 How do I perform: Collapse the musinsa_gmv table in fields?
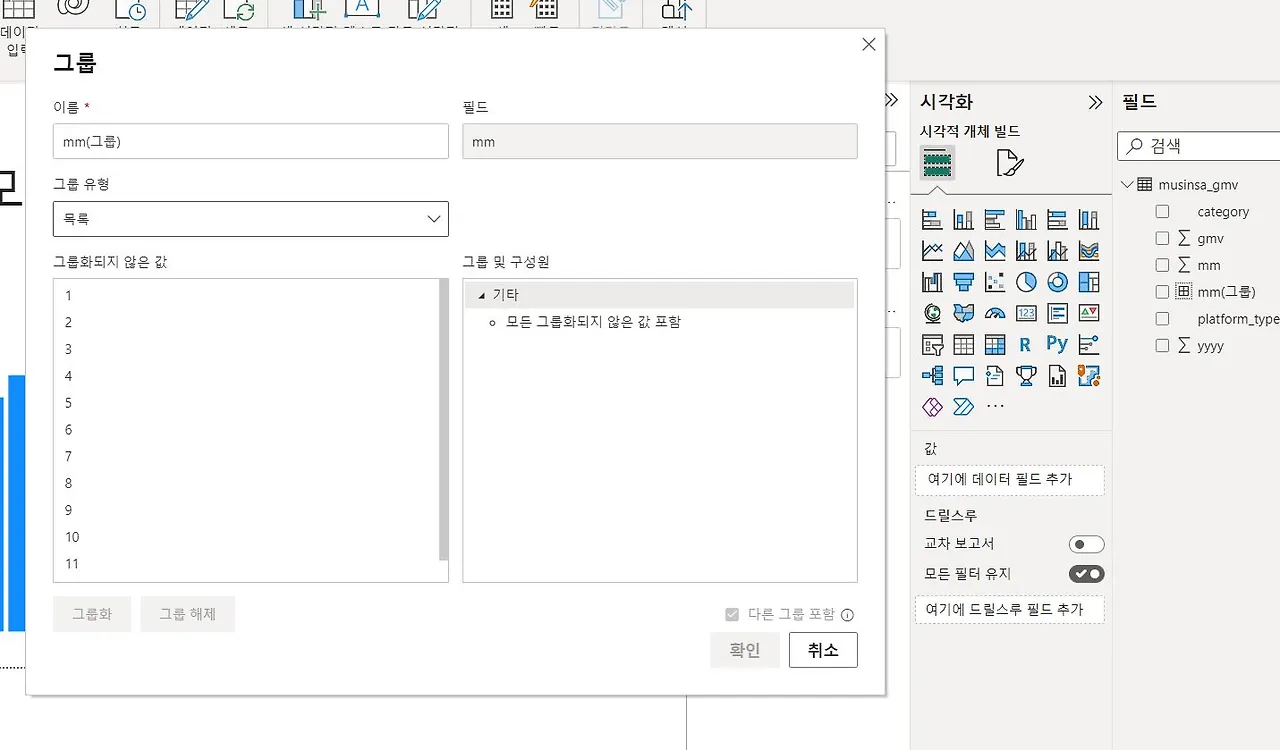tap(1127, 184)
